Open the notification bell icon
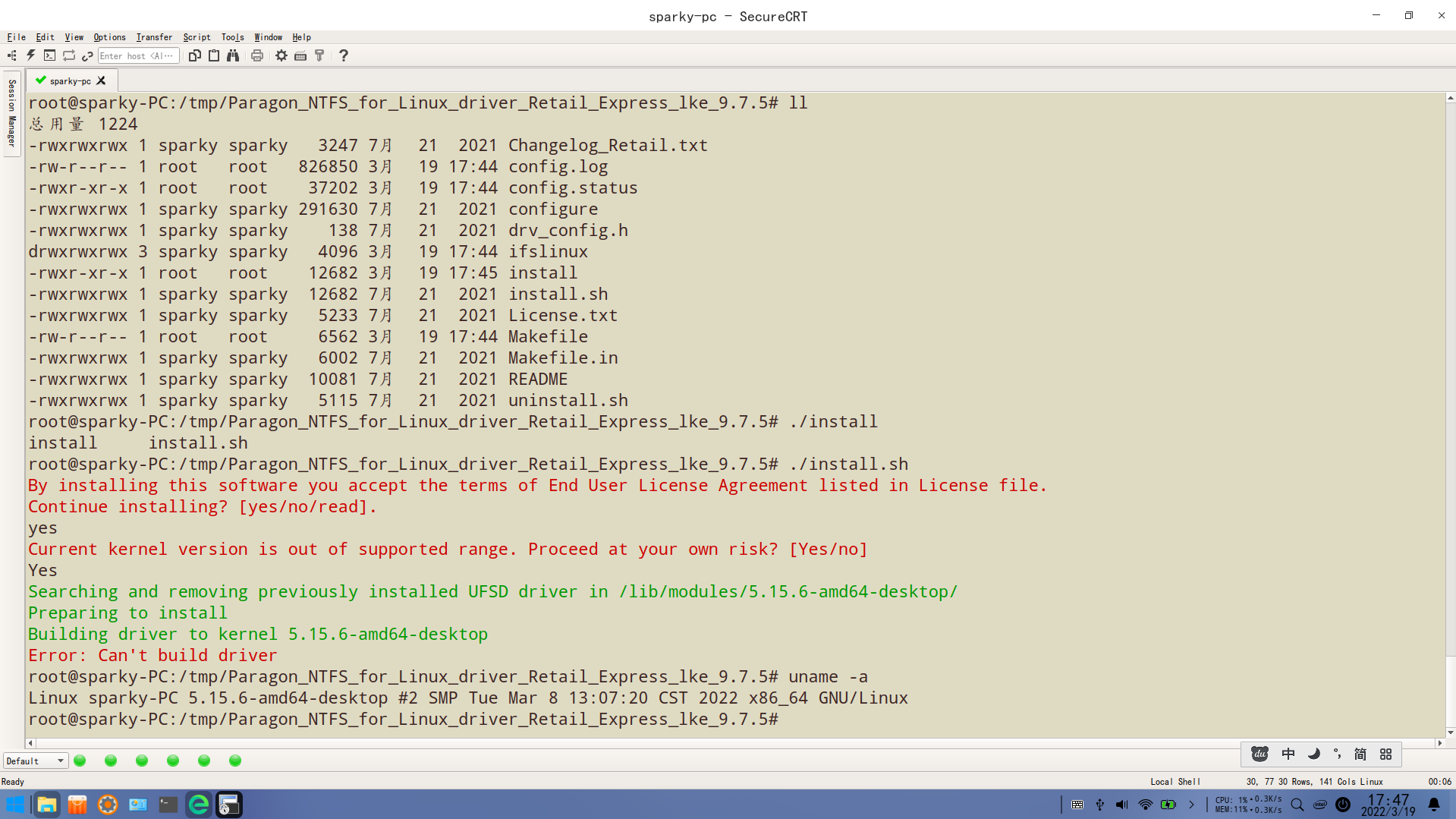1456x819 pixels. pos(1434,805)
